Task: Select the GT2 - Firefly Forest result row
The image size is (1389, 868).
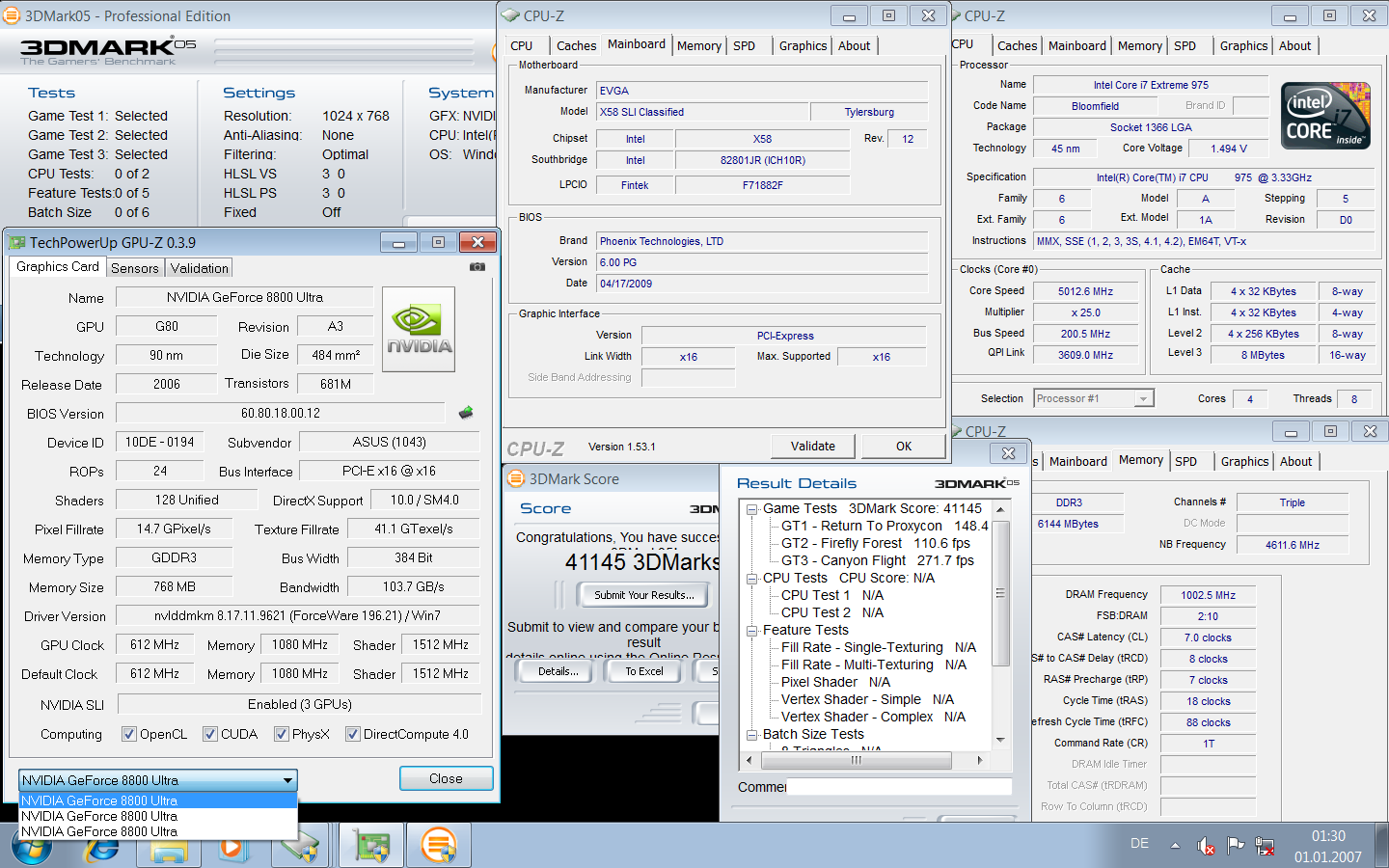Action: pyautogui.click(x=876, y=543)
